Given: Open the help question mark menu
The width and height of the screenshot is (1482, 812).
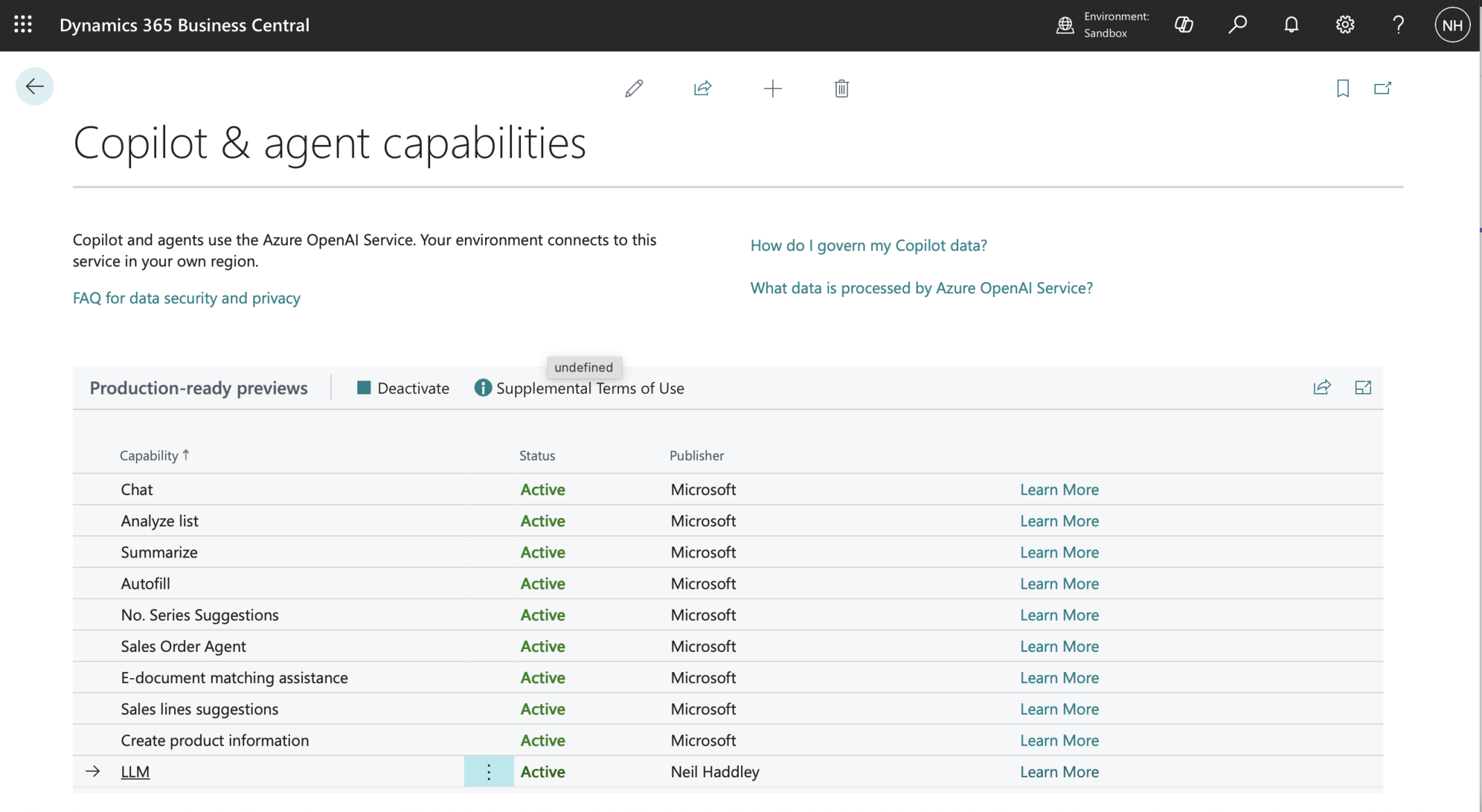Looking at the screenshot, I should click(x=1398, y=26).
